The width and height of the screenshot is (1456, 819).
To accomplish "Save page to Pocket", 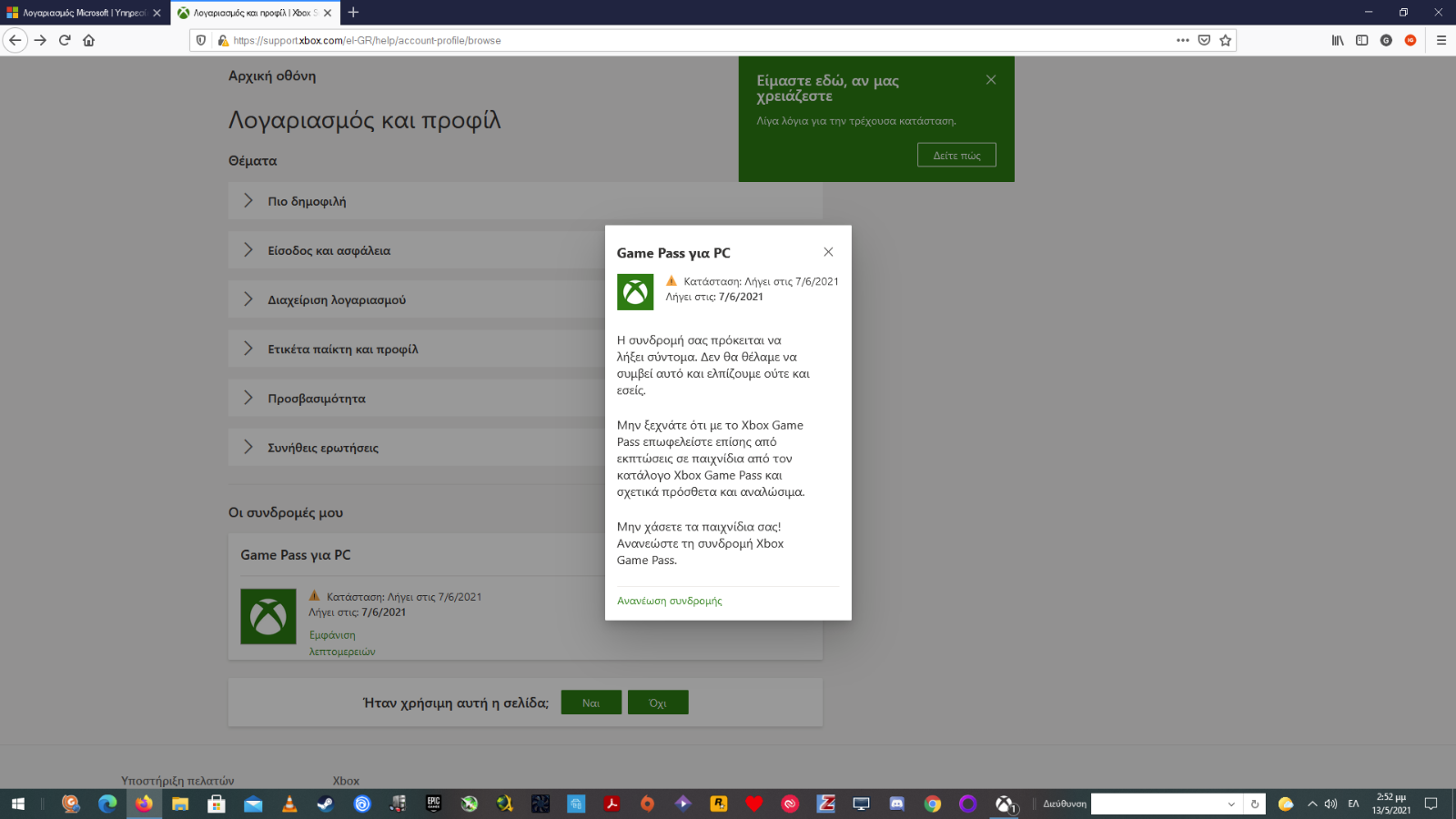I will (x=1204, y=40).
